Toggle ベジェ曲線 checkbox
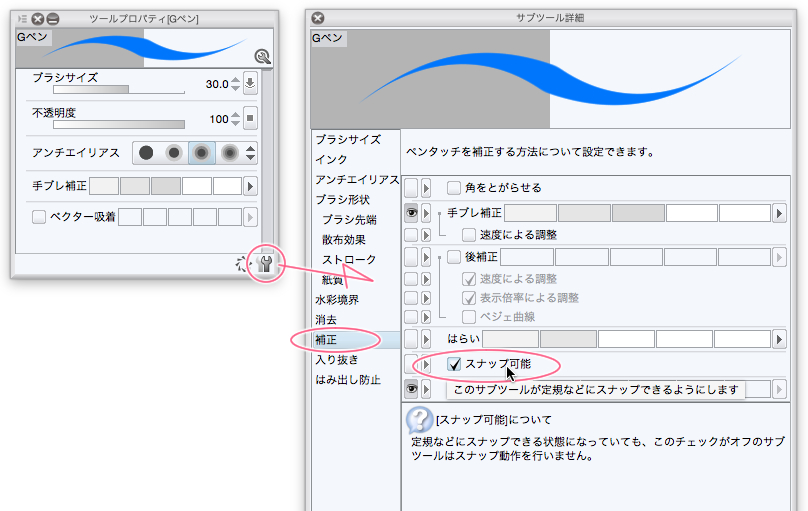 (x=468, y=316)
